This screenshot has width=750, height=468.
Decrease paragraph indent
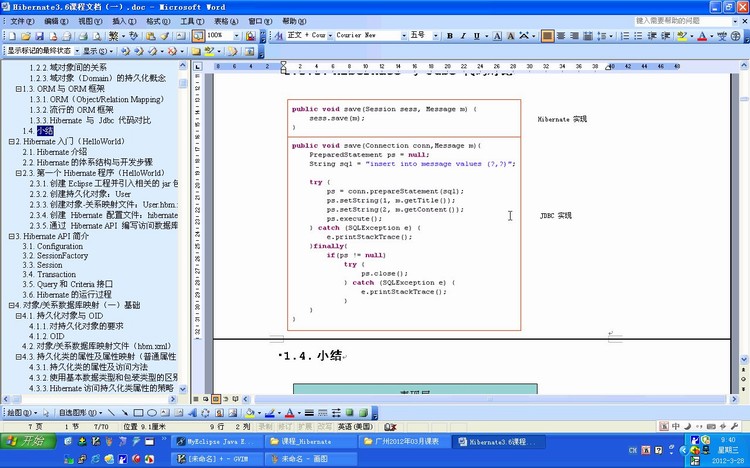(x=652, y=36)
